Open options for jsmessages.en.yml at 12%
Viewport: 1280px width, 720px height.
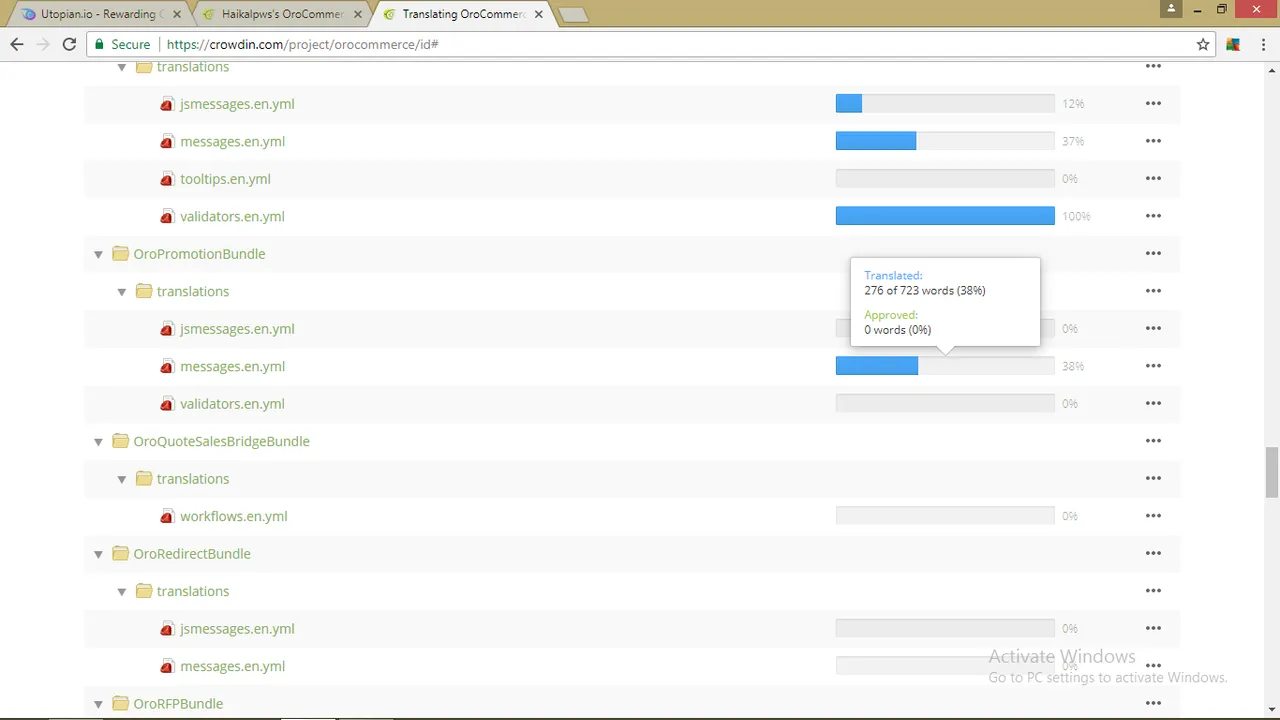click(1153, 104)
